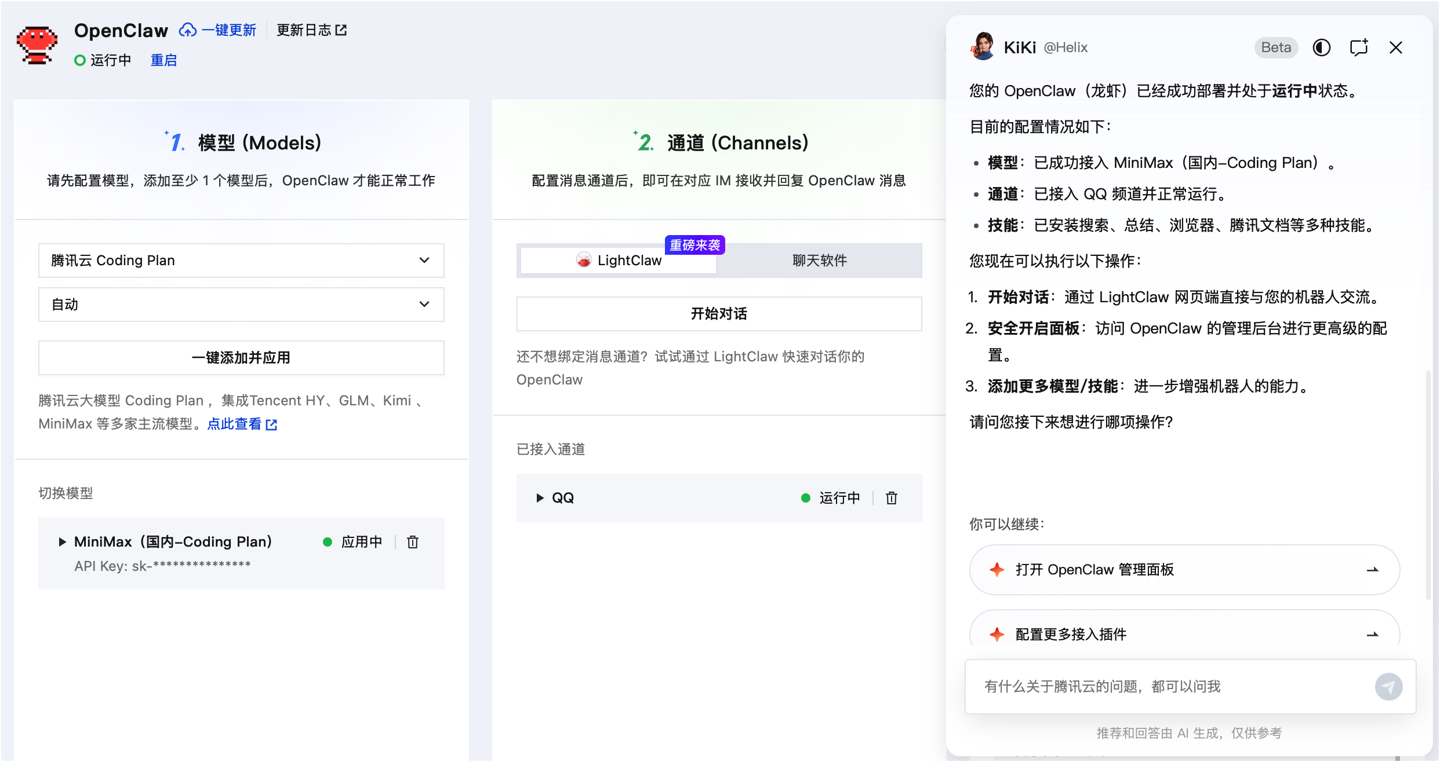
Task: Click the OpenClaw crab logo
Action: (x=36, y=44)
